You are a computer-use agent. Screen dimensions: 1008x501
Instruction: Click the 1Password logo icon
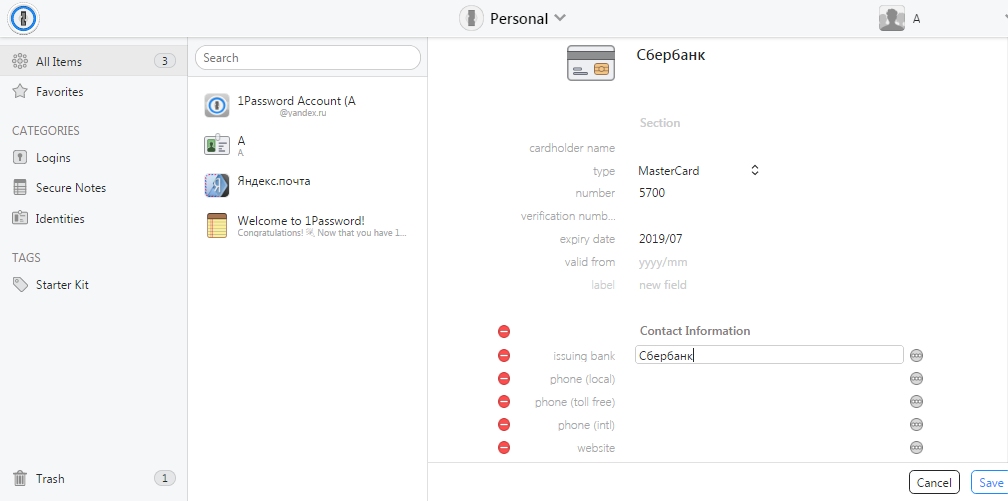(x=24, y=18)
